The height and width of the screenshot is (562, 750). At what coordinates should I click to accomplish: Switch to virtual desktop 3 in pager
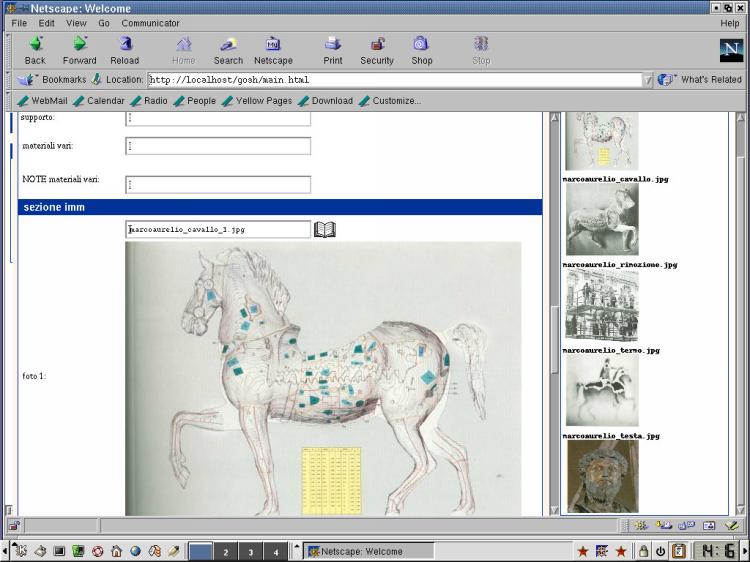250,551
